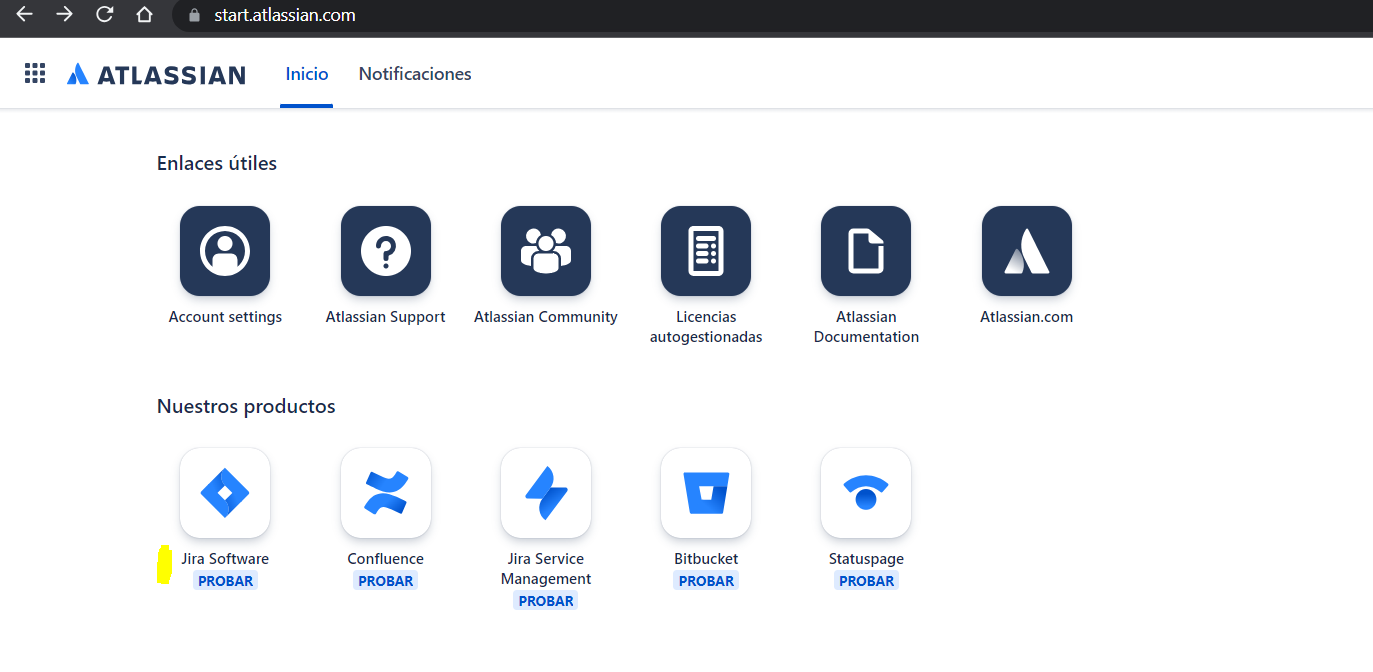The height and width of the screenshot is (672, 1373).
Task: Switch to the Inicio tab
Action: click(x=307, y=74)
